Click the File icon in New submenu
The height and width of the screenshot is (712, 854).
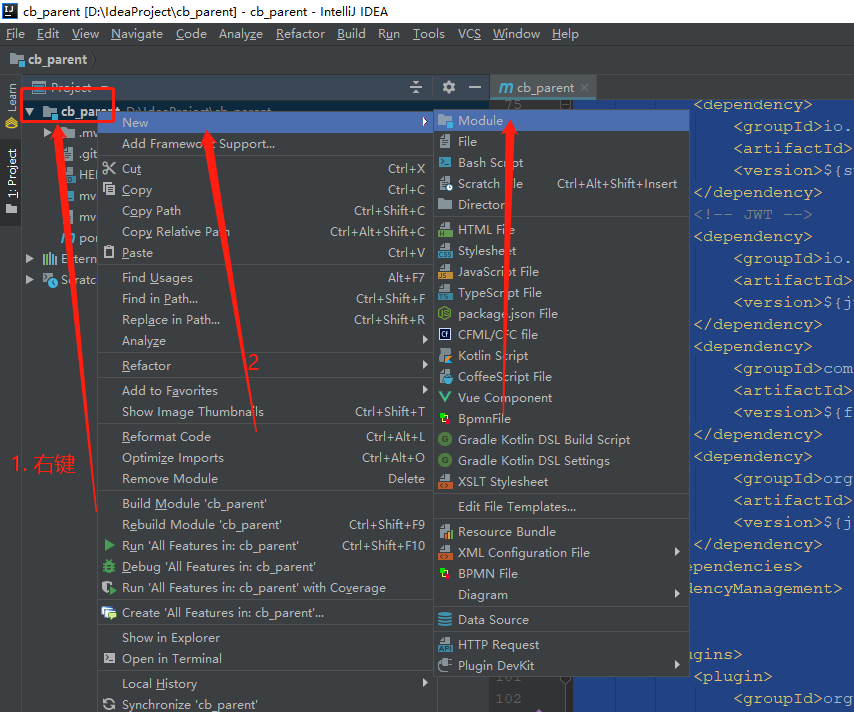click(445, 142)
